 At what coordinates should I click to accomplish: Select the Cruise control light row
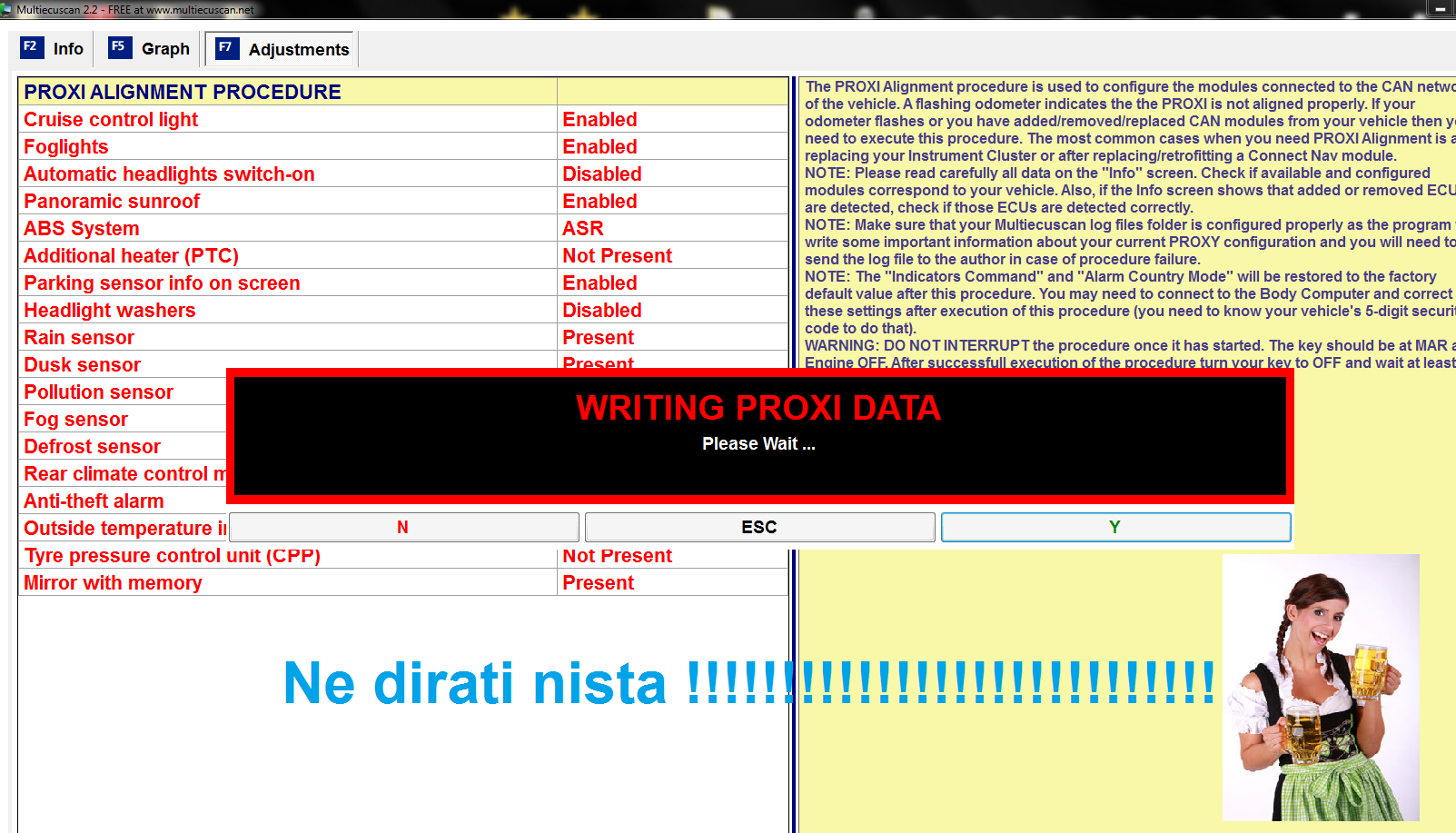pos(111,120)
